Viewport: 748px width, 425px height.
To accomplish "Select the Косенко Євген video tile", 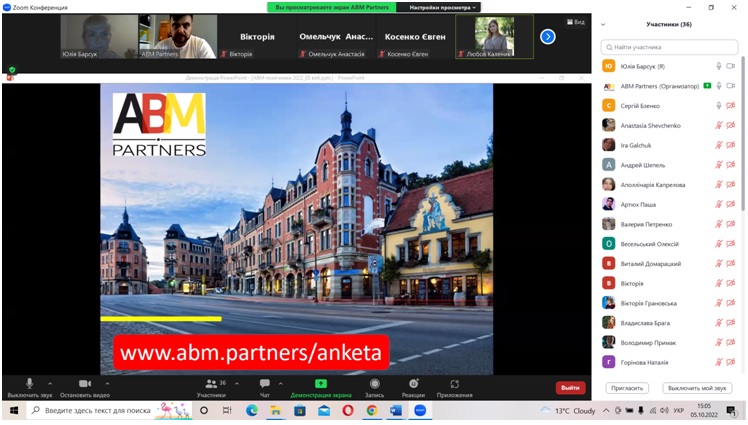I will coord(415,37).
